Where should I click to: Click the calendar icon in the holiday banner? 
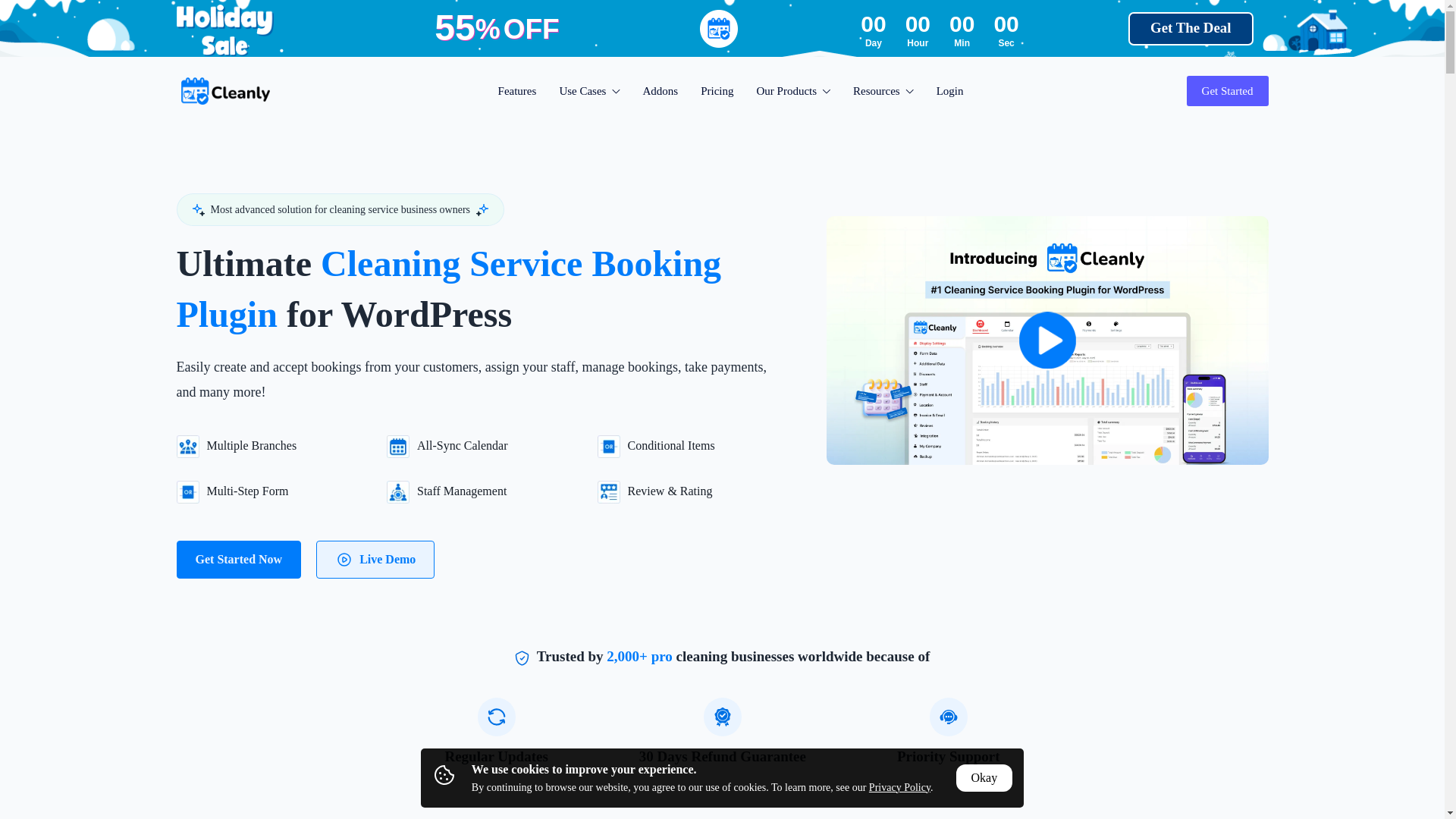pos(718,29)
